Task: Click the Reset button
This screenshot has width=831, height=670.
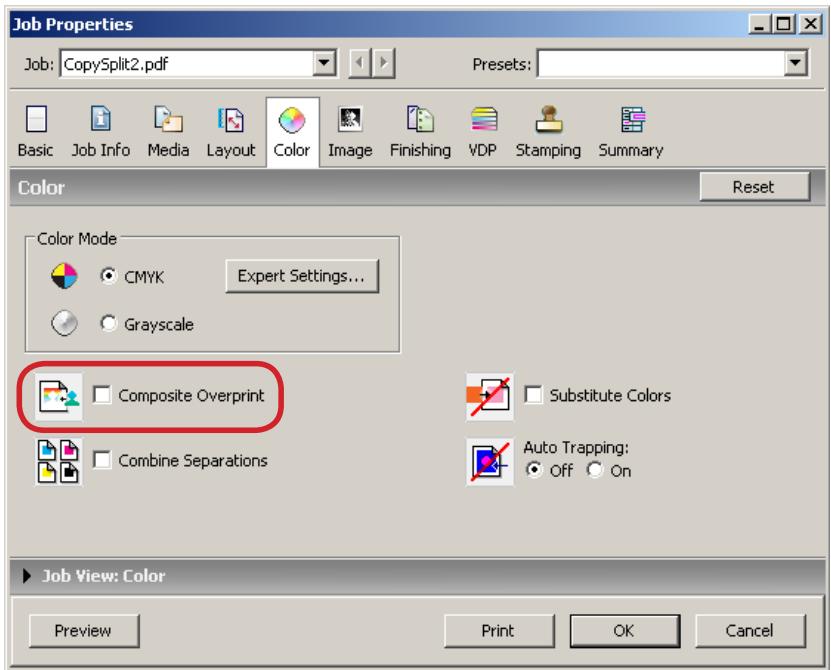Action: [x=755, y=187]
